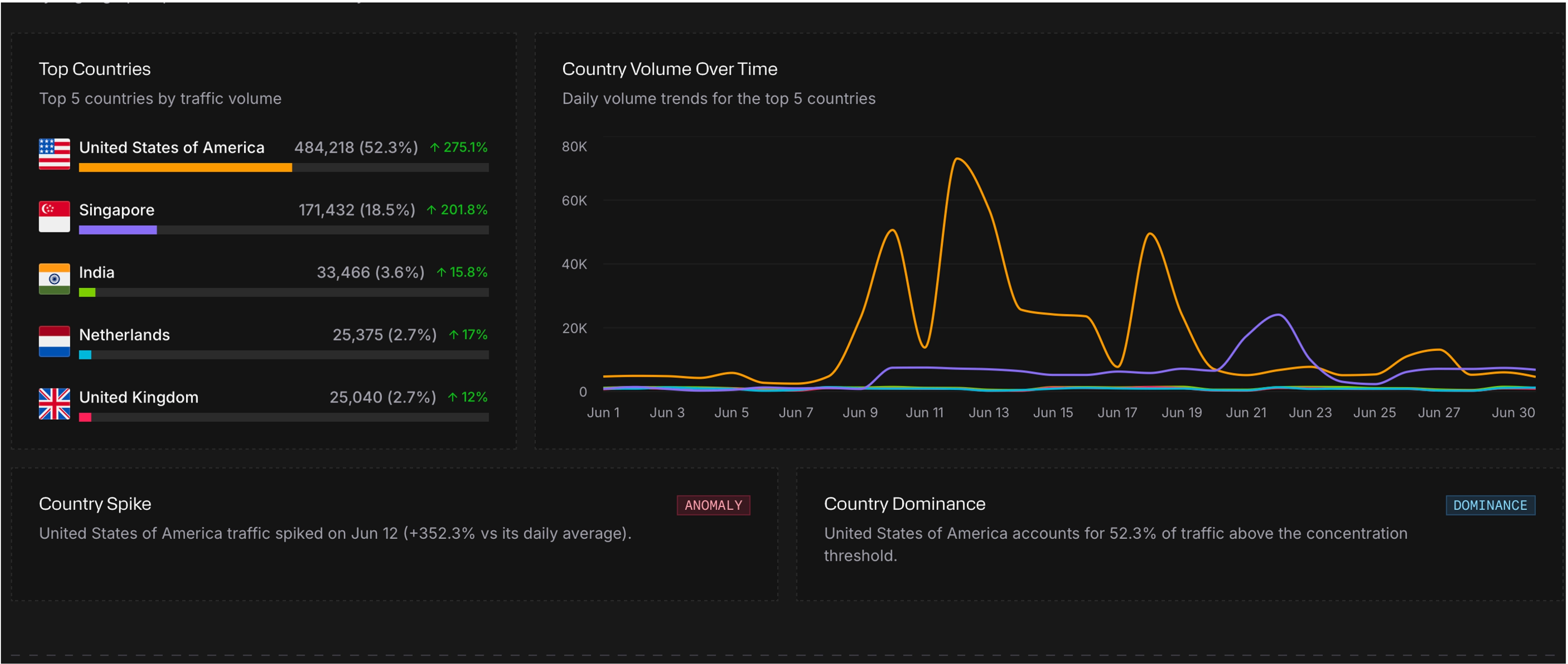Click the India flag icon
Screen dimensions: 1568x664
pyautogui.click(x=54, y=279)
